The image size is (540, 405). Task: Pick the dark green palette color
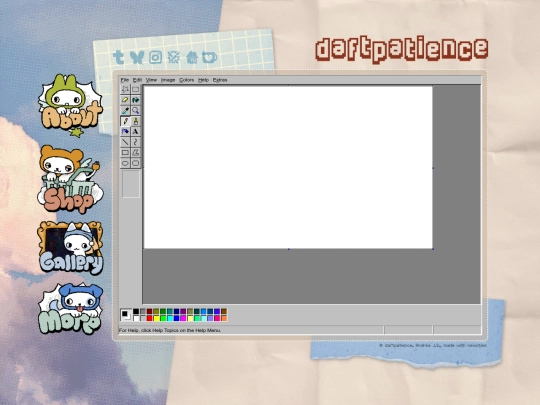[163, 311]
